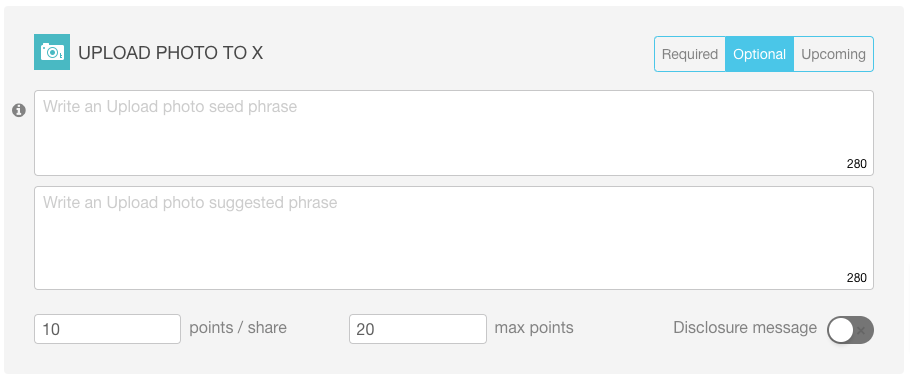Switch to the Upcoming option
The width and height of the screenshot is (910, 379).
[833, 54]
